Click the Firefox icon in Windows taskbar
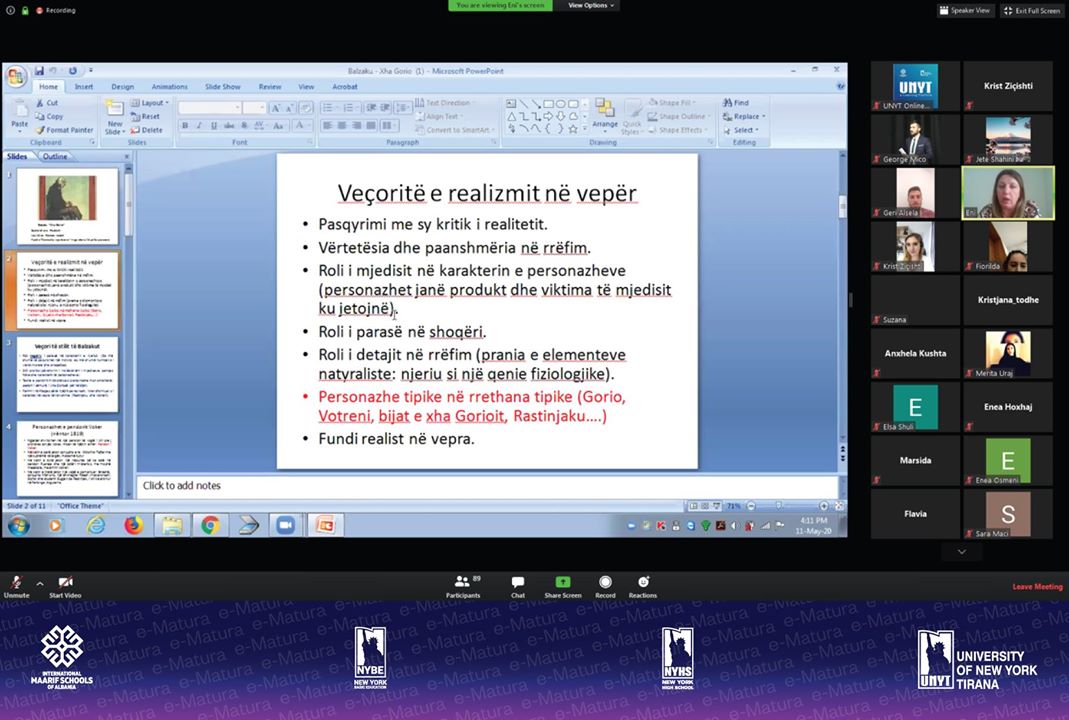The width and height of the screenshot is (1069, 720). (134, 525)
